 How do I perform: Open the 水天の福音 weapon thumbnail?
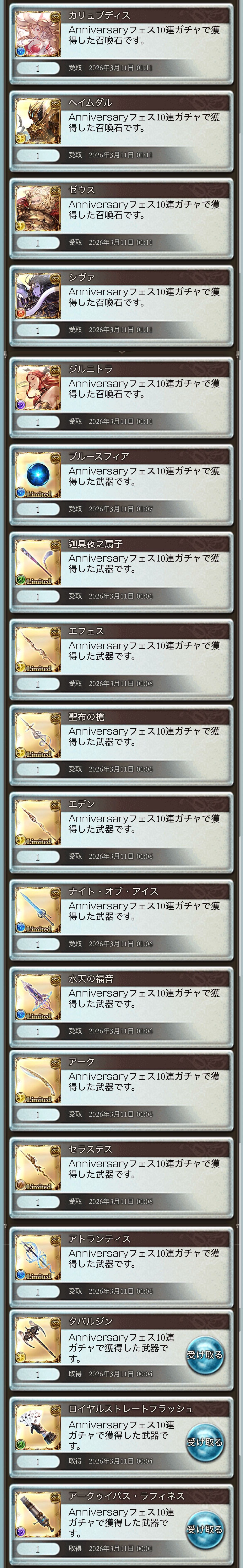(x=38, y=998)
